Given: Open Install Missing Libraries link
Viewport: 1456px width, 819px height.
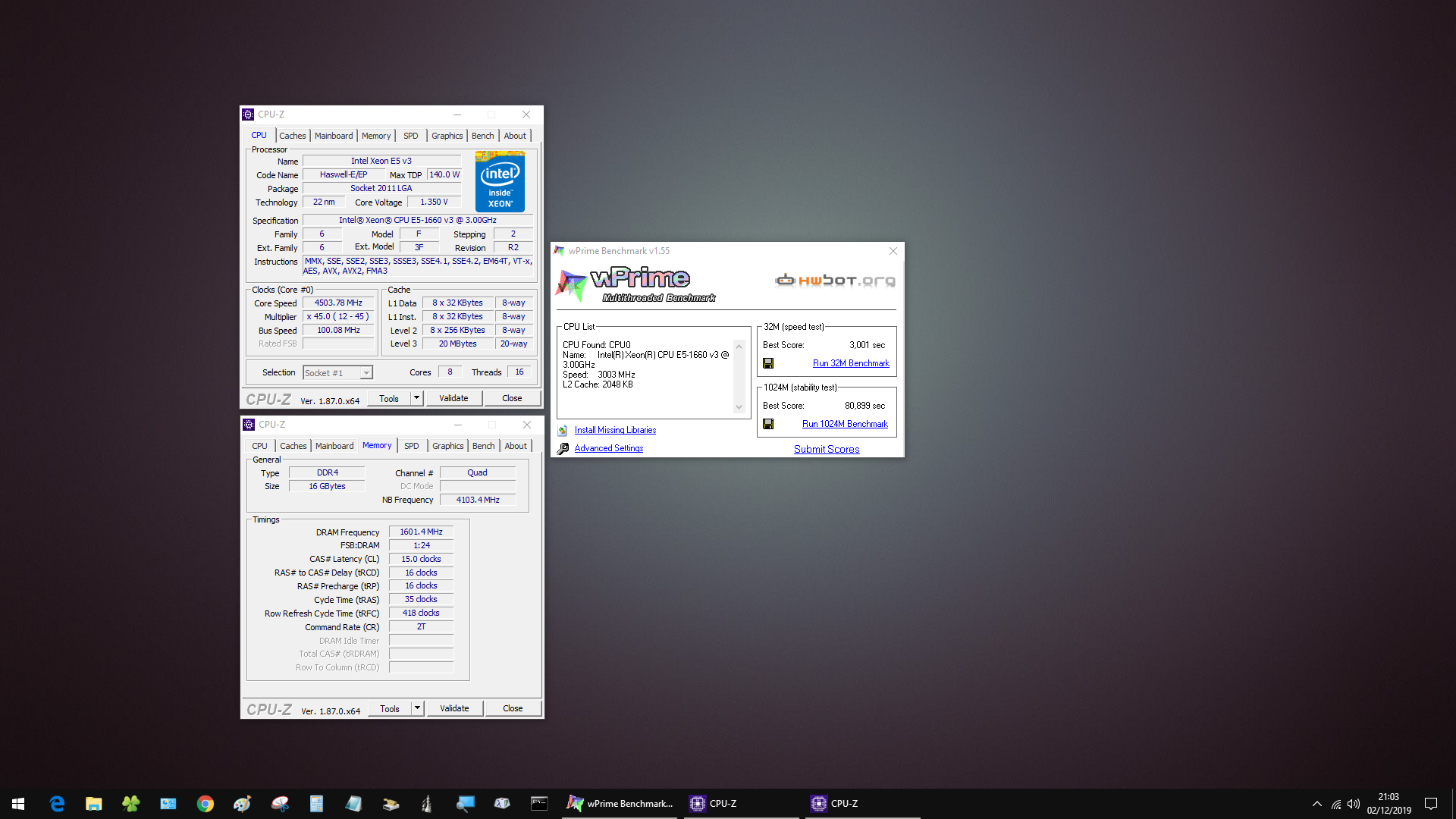Looking at the screenshot, I should pos(615,430).
